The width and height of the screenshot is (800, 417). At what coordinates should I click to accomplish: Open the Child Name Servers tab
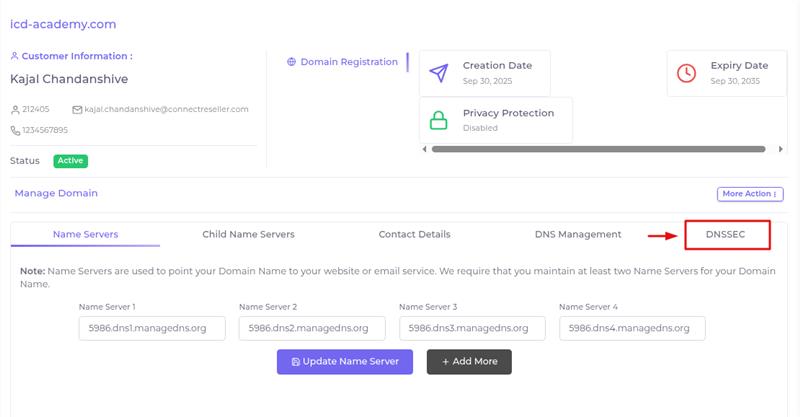[248, 235]
